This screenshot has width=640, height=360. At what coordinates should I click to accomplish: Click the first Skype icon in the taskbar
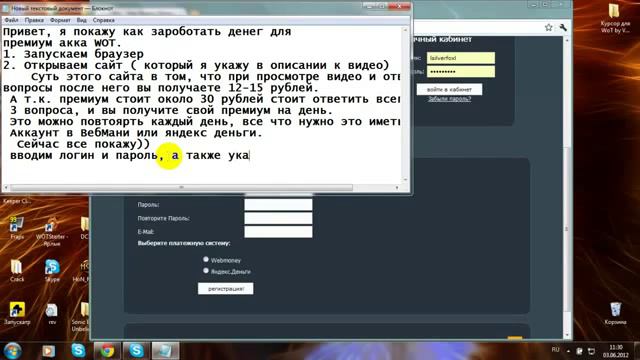(x=78, y=351)
